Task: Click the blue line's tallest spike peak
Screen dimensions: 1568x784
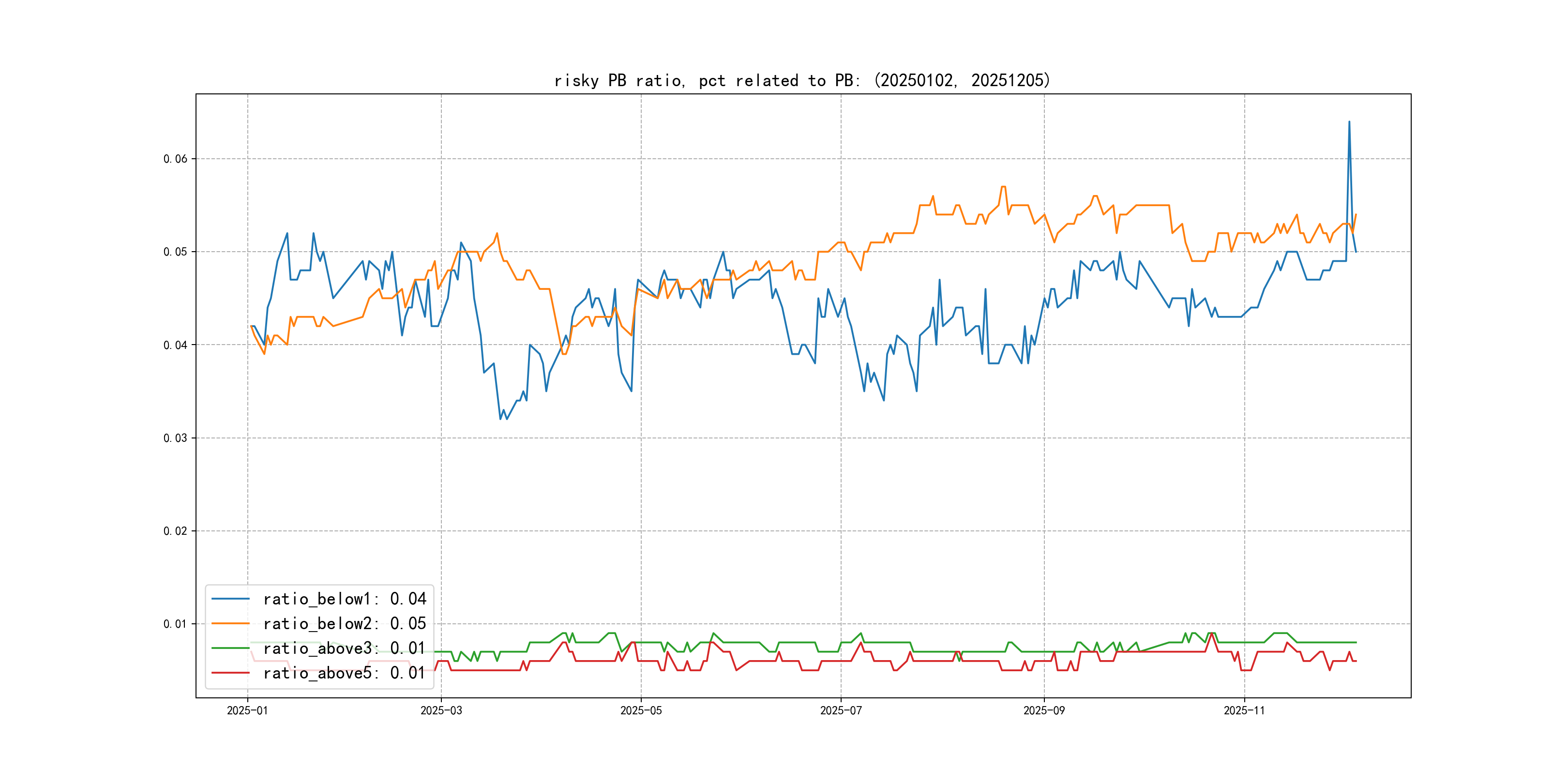Action: 1349,122
